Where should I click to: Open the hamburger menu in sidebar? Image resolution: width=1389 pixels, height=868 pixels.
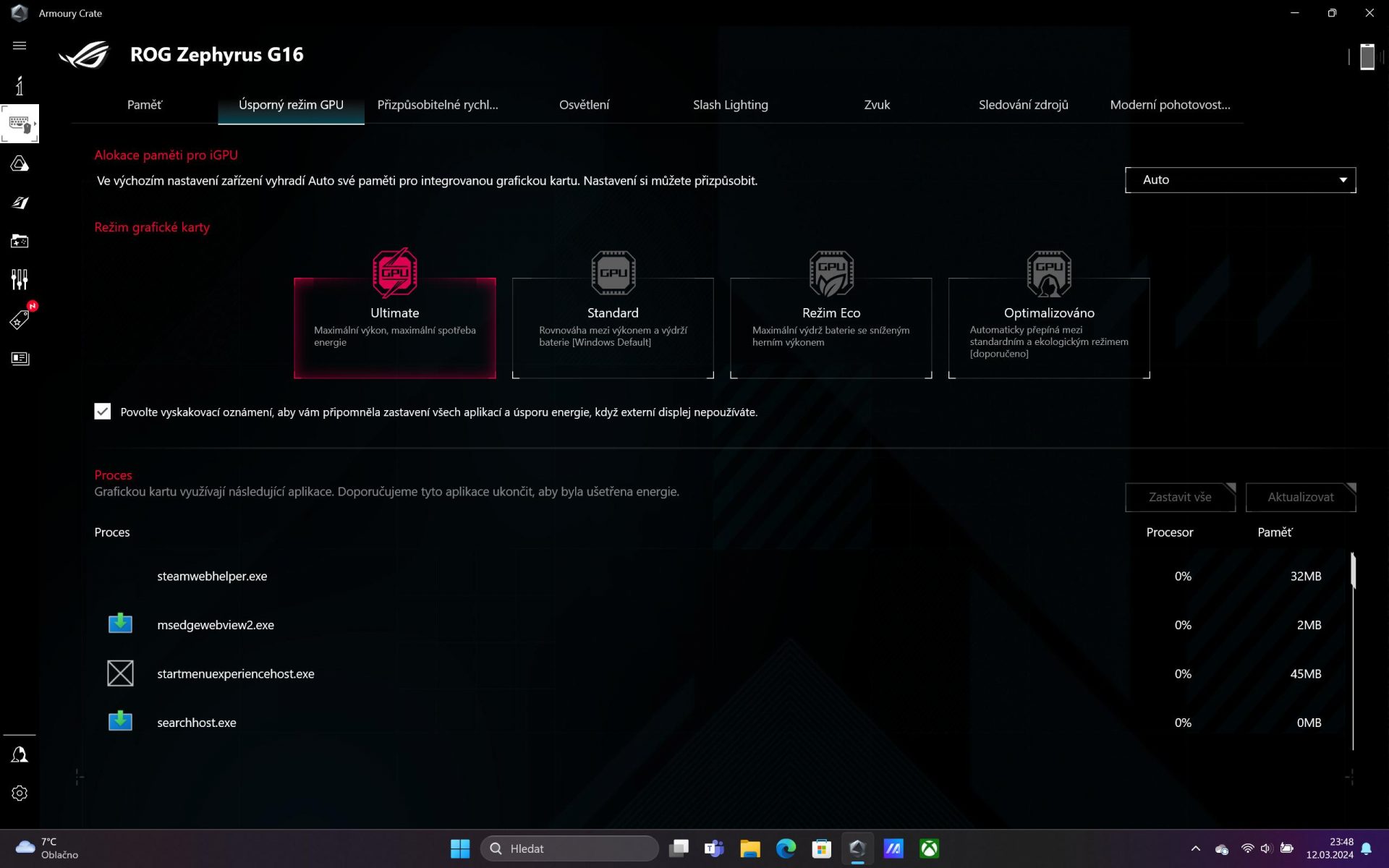point(20,46)
